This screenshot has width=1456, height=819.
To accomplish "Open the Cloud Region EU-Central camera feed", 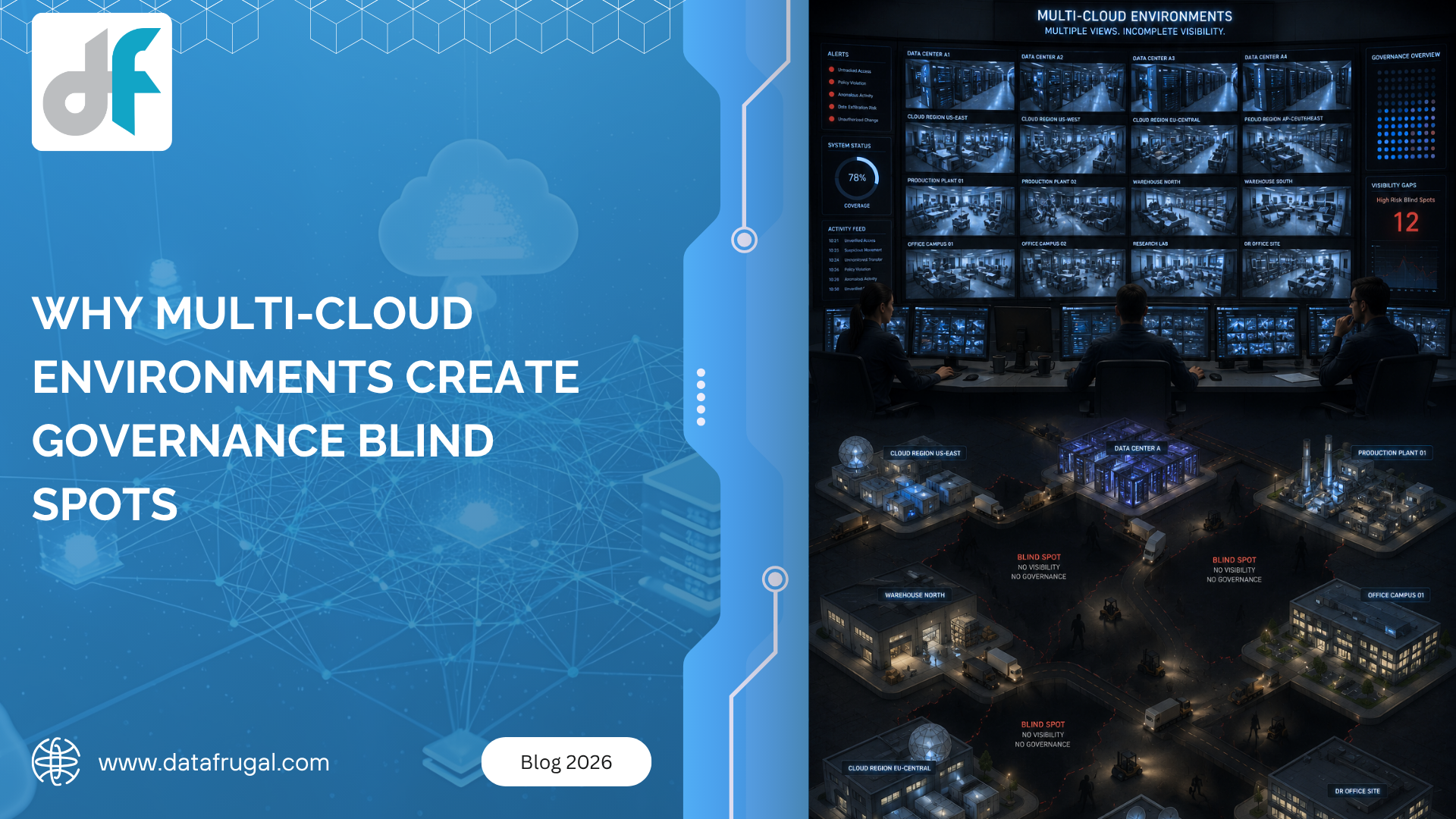I will click(1184, 150).
